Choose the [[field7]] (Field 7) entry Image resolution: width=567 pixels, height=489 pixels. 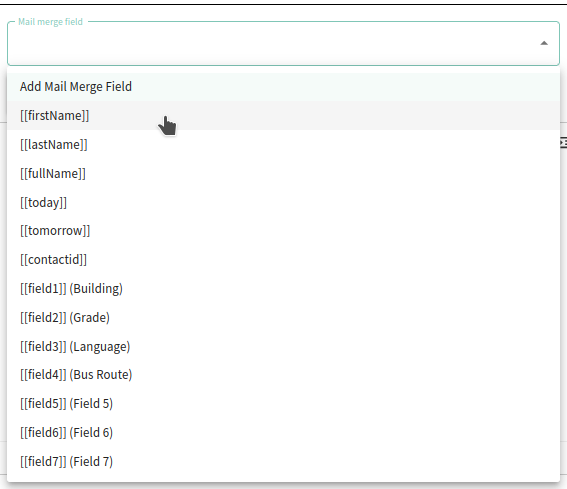(x=283, y=462)
